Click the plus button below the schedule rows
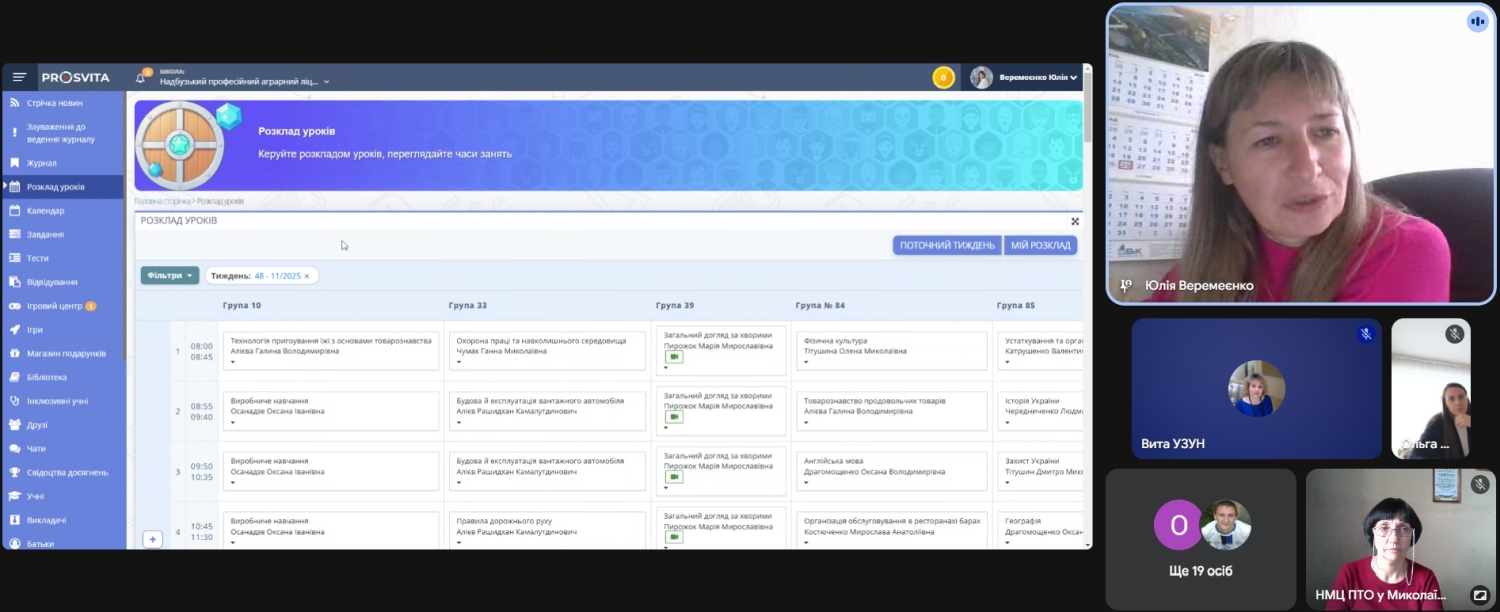This screenshot has height=612, width=1500. click(x=153, y=539)
